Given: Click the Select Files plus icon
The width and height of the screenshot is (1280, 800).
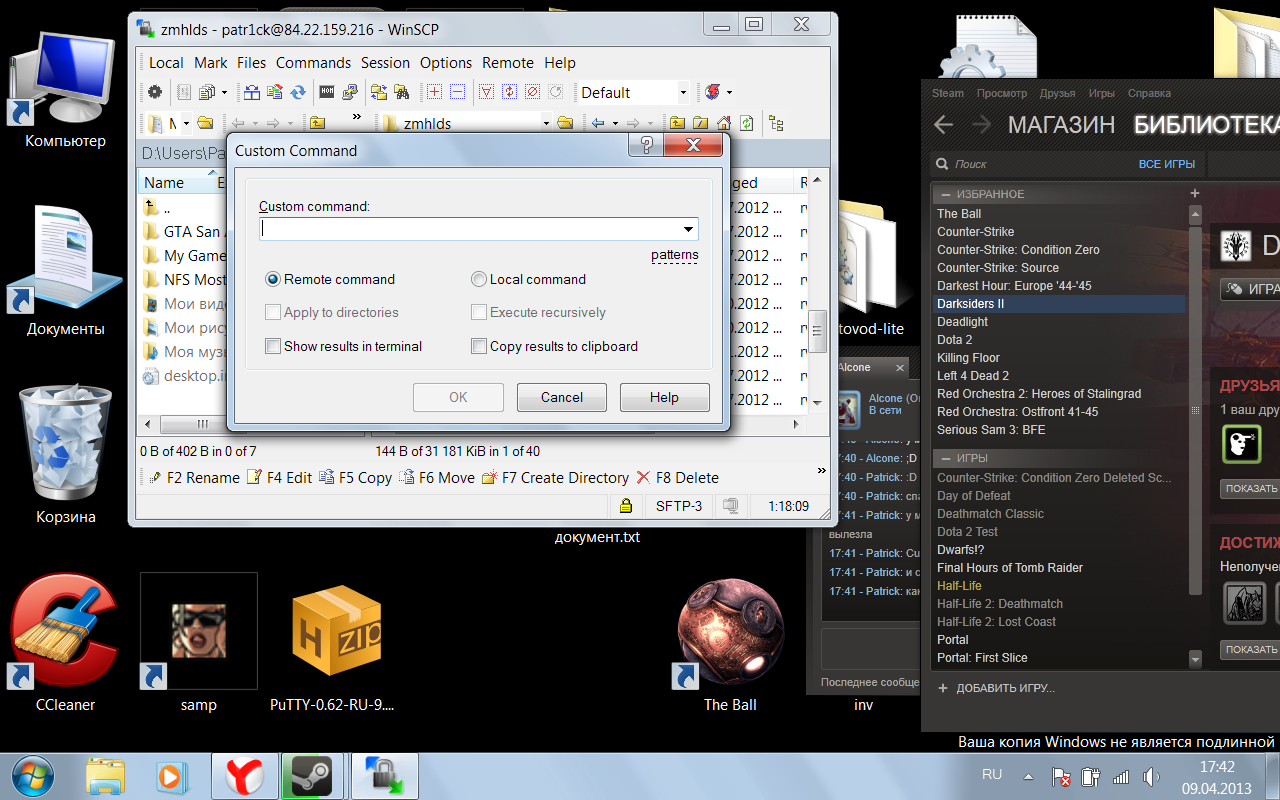Looking at the screenshot, I should [434, 92].
